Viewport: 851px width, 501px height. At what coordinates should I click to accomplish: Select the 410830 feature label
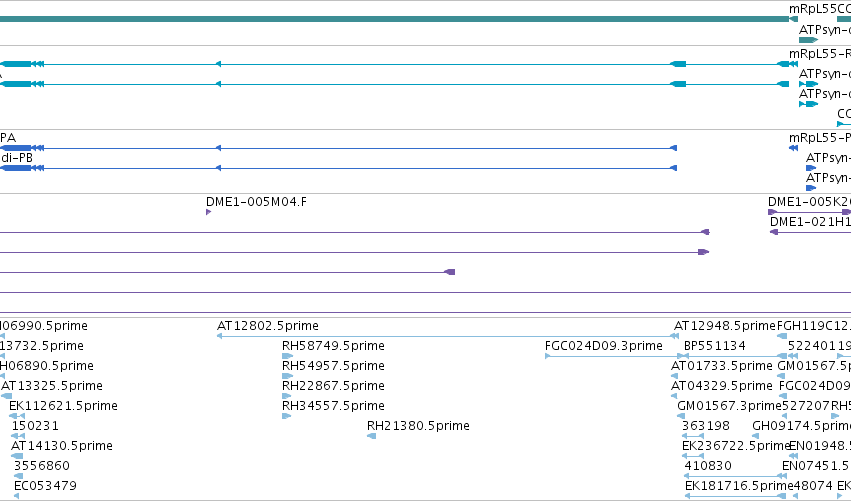[708, 466]
